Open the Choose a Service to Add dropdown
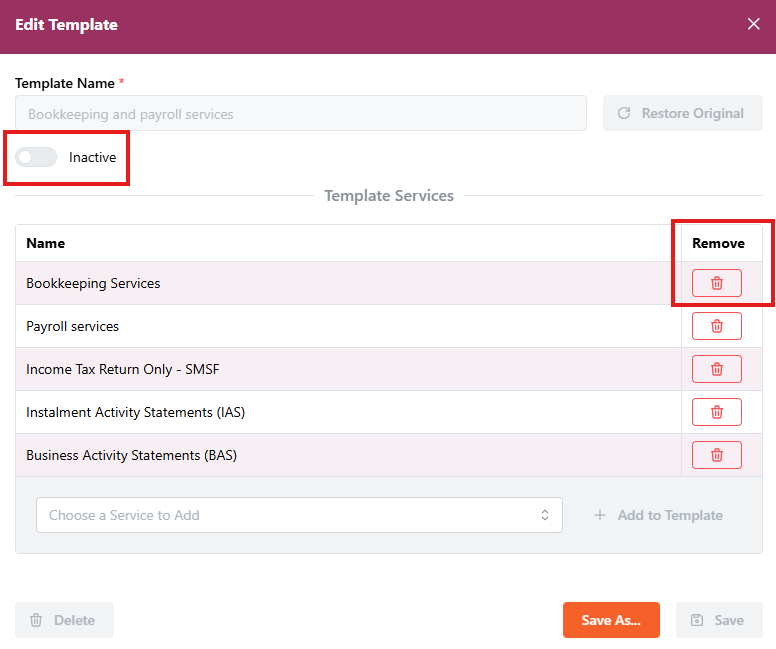Viewport: 776px width, 649px height. (x=299, y=515)
